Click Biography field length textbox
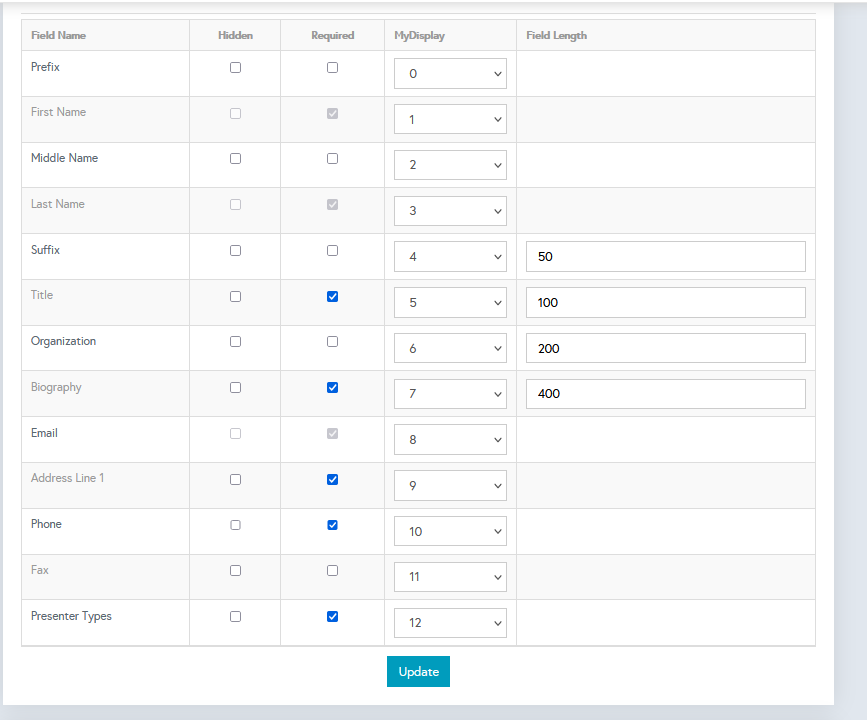Image resolution: width=867 pixels, height=720 pixels. click(x=665, y=394)
